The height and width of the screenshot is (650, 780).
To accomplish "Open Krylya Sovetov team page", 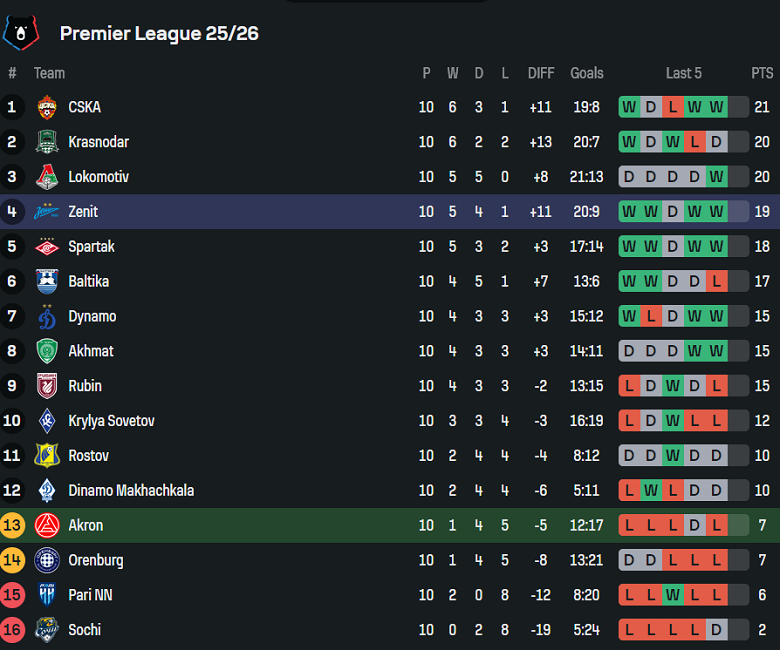I will pos(111,421).
